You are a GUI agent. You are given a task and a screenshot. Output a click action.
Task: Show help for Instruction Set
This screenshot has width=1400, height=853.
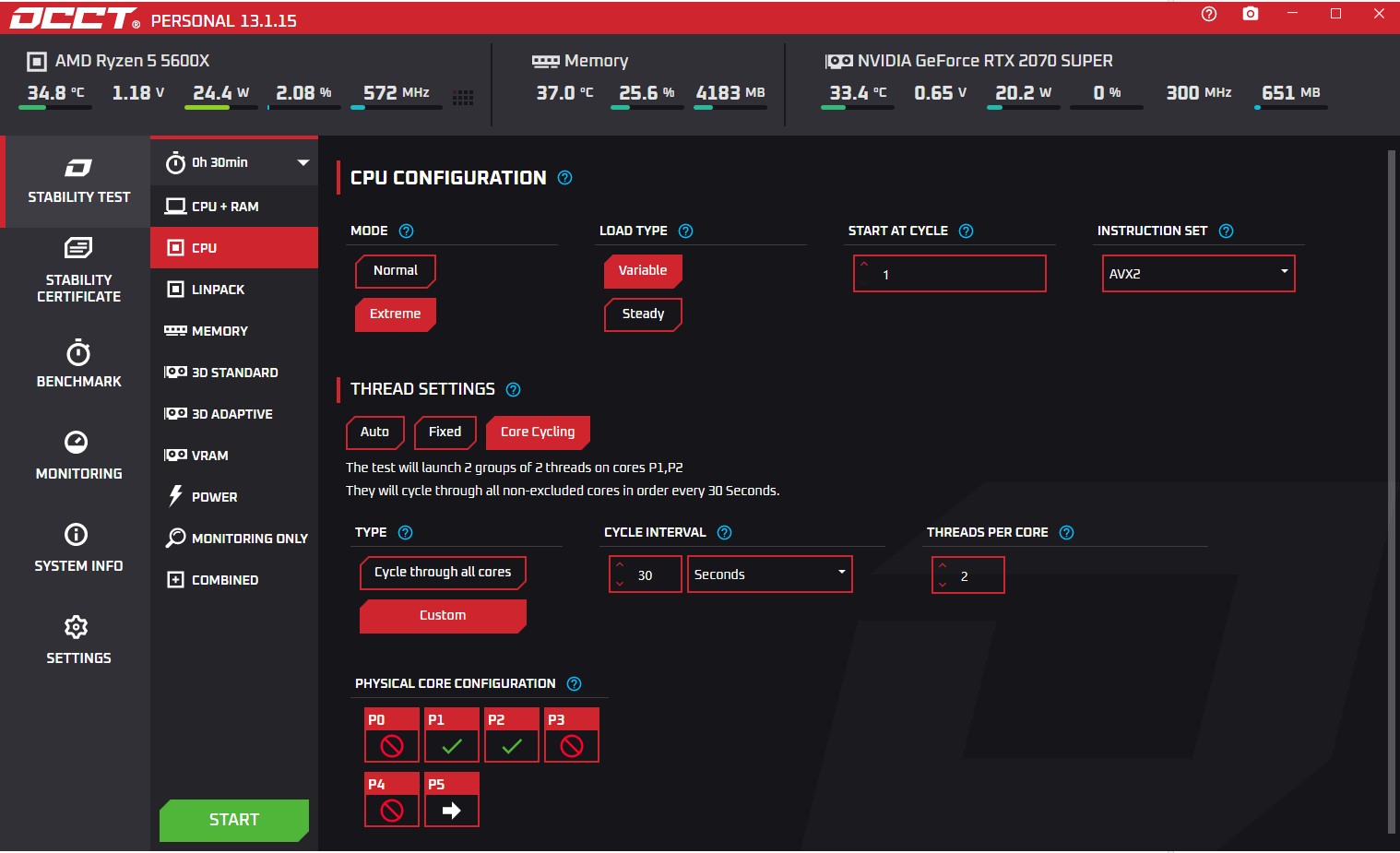[x=1226, y=231]
